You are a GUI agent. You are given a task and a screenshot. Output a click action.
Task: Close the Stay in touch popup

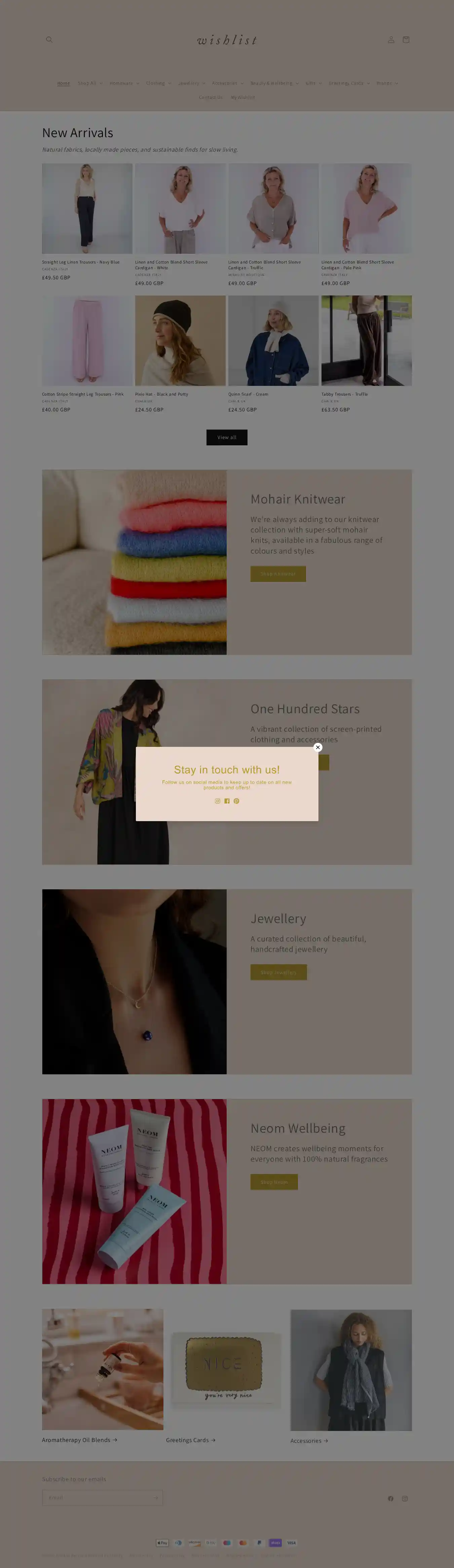click(x=317, y=748)
